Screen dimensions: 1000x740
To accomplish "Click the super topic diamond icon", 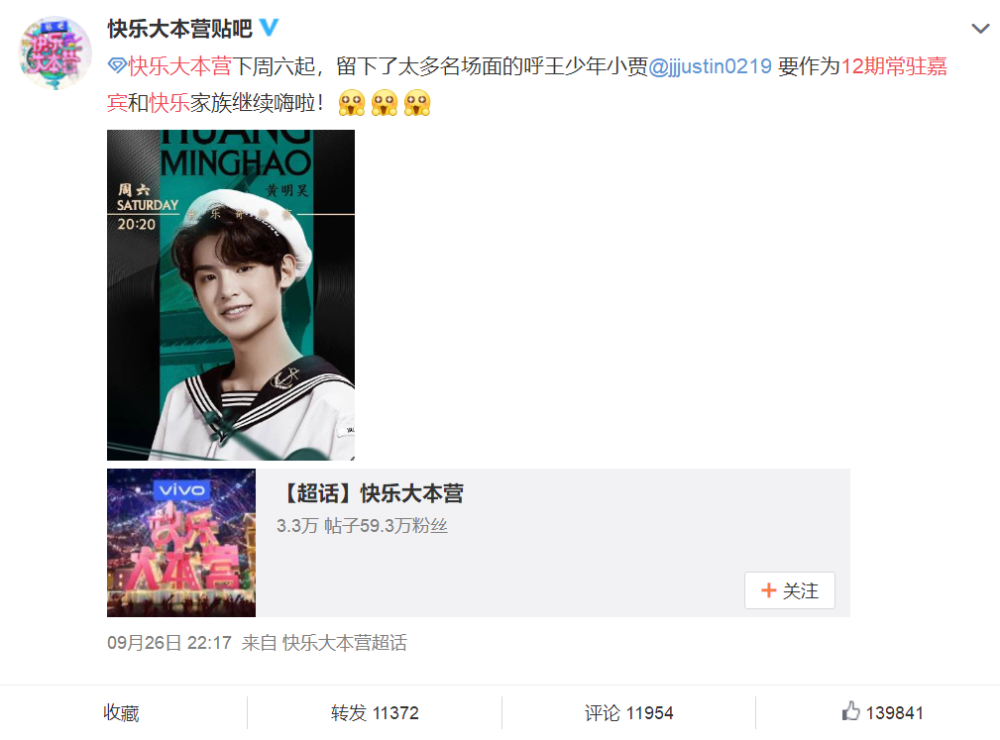I will click(x=117, y=65).
